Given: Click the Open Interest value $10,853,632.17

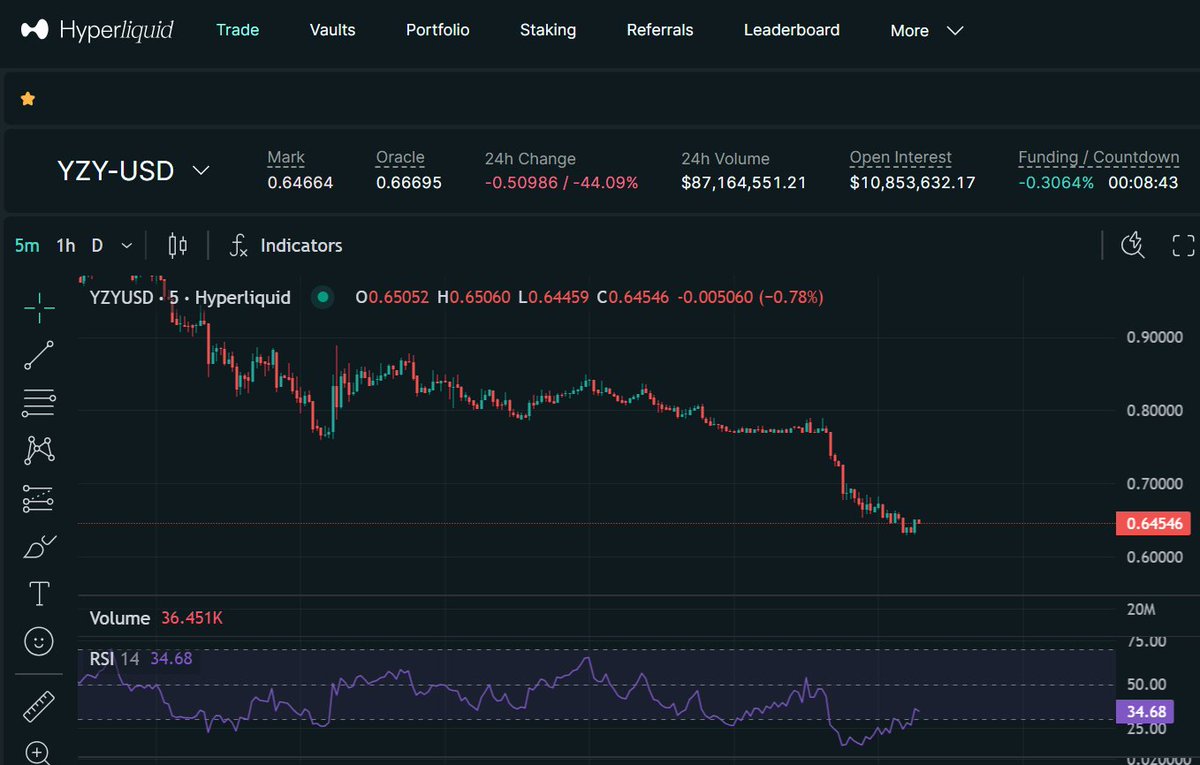Looking at the screenshot, I should [912, 183].
